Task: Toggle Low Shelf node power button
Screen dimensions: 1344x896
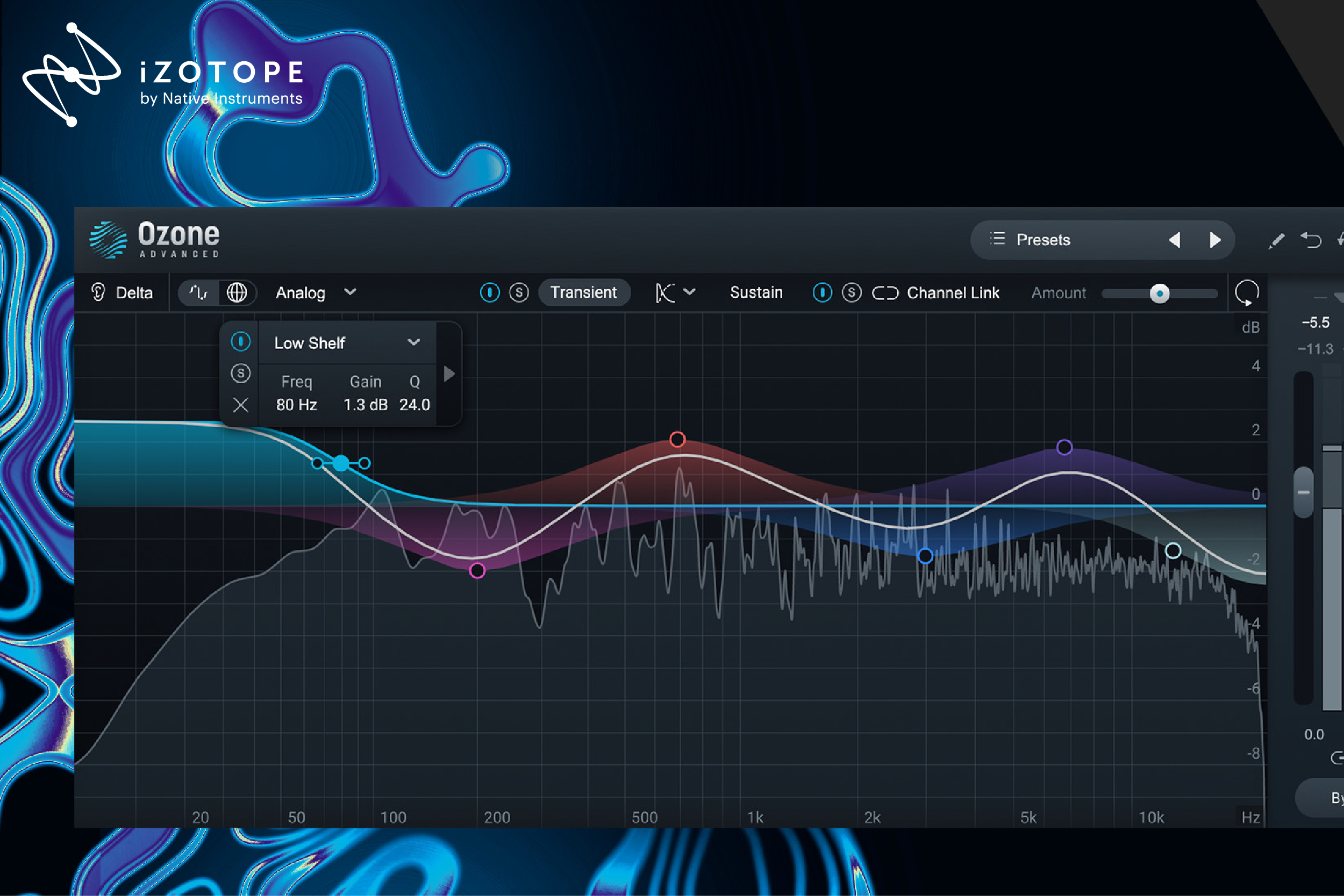Action: point(240,342)
